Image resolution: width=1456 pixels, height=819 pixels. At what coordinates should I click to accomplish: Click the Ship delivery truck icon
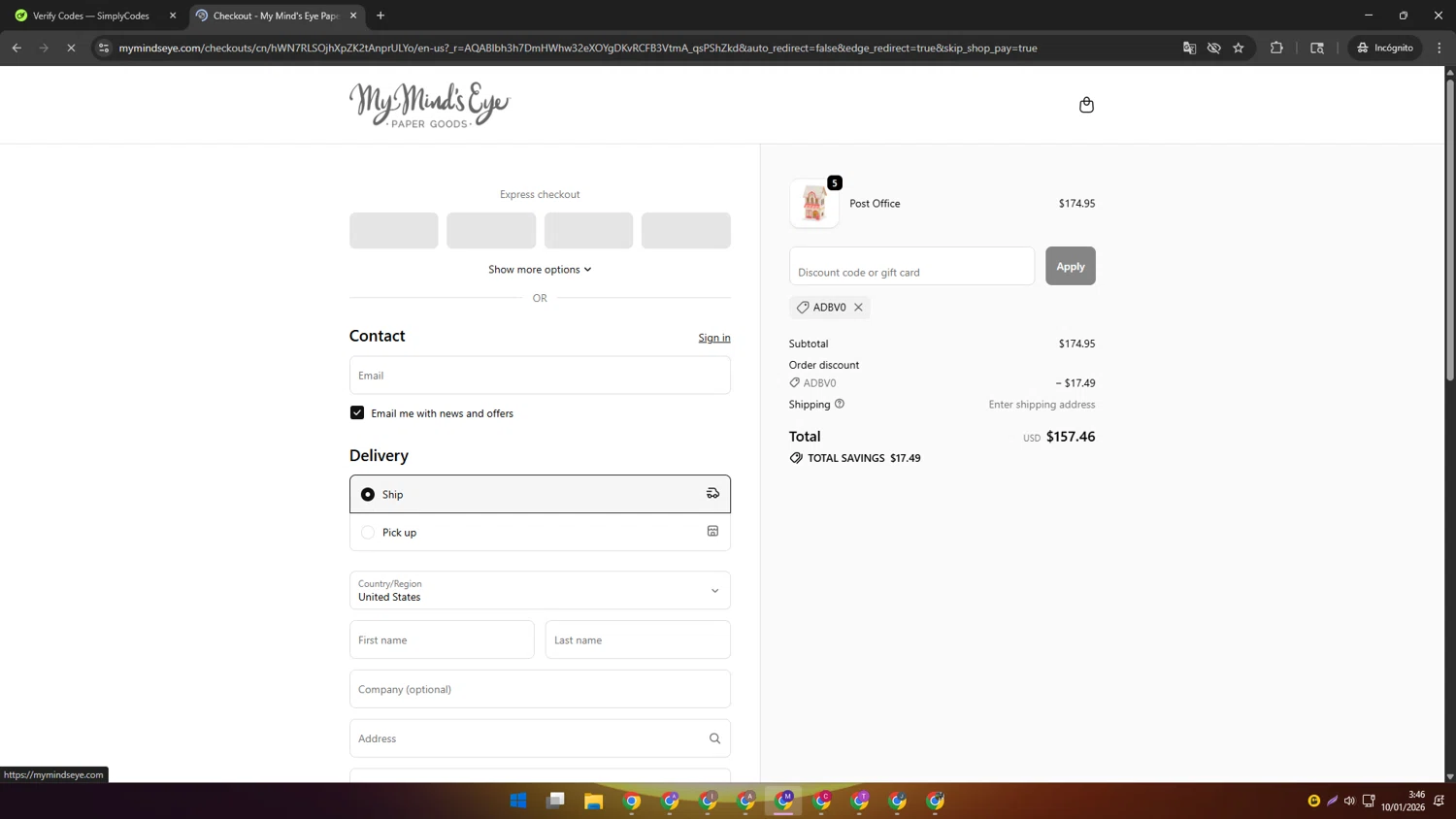point(712,494)
